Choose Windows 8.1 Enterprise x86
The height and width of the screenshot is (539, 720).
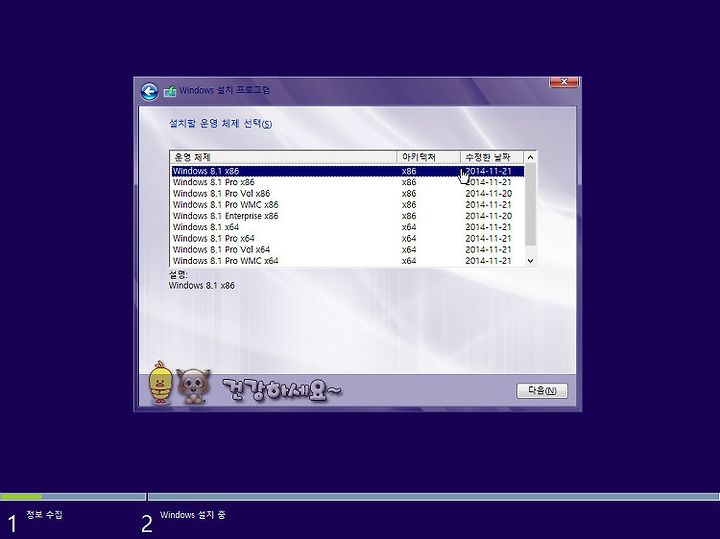point(348,216)
